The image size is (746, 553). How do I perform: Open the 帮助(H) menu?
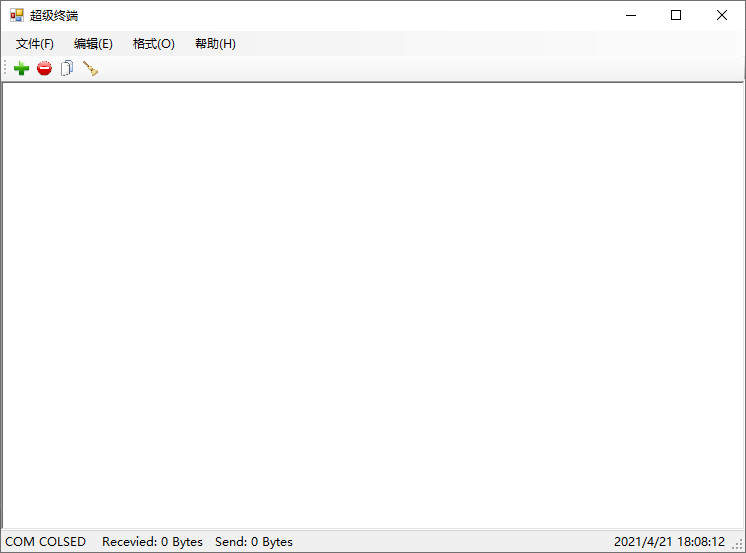pos(215,44)
